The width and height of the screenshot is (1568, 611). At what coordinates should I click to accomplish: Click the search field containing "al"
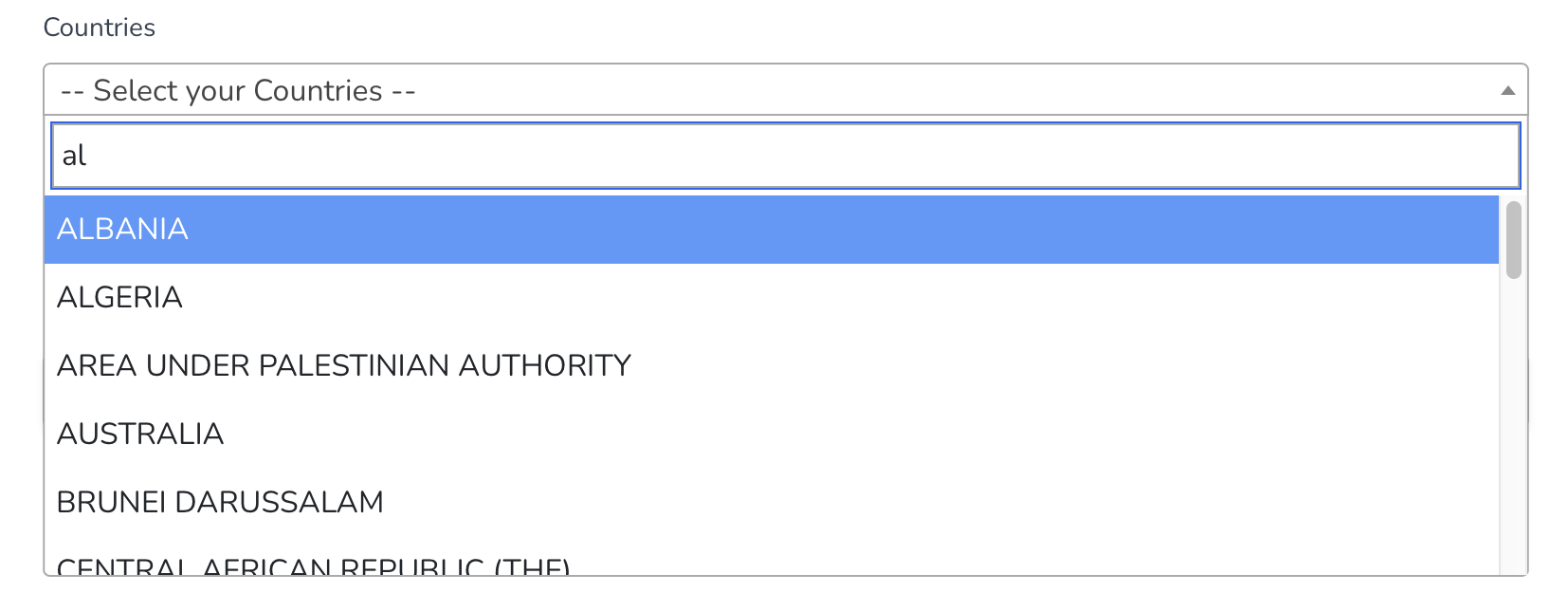click(784, 156)
